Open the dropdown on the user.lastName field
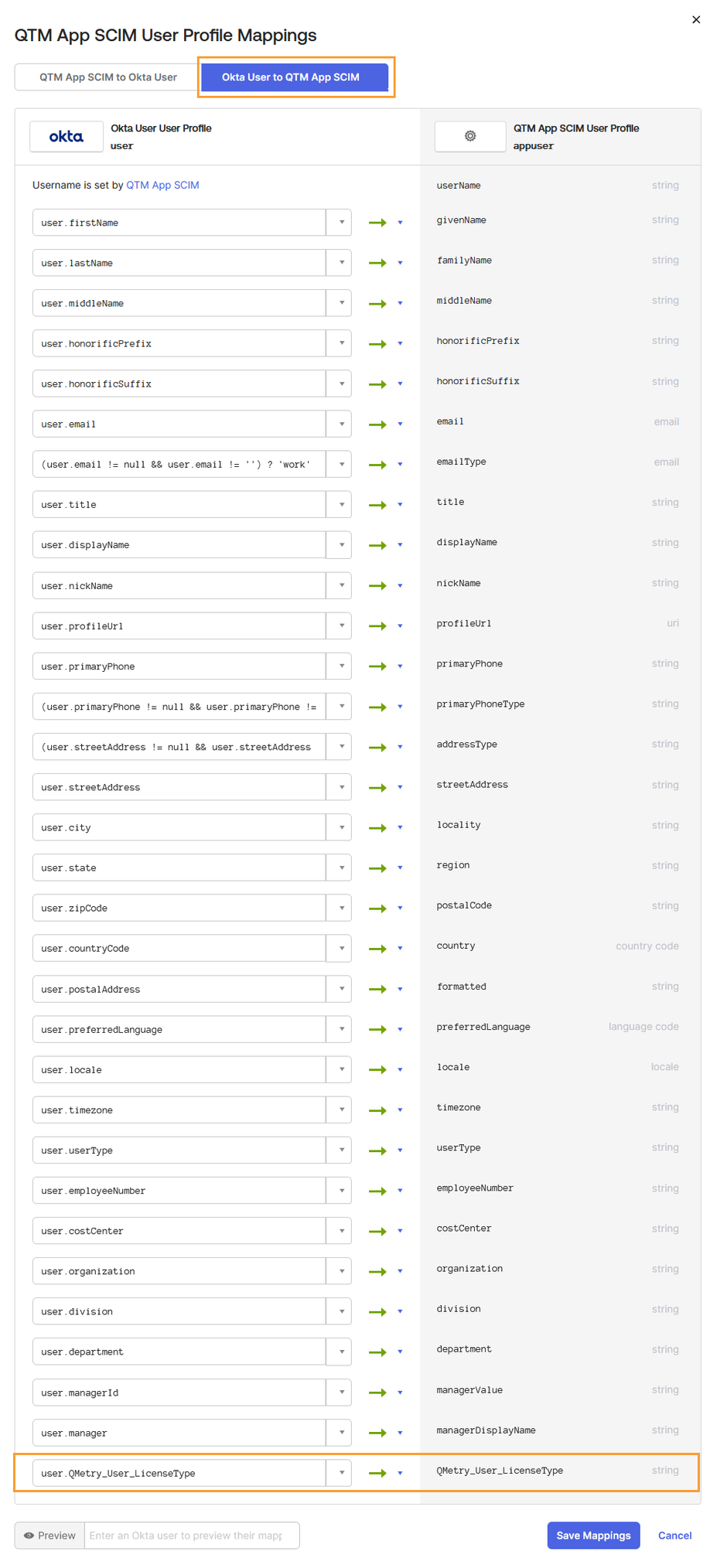 point(339,262)
